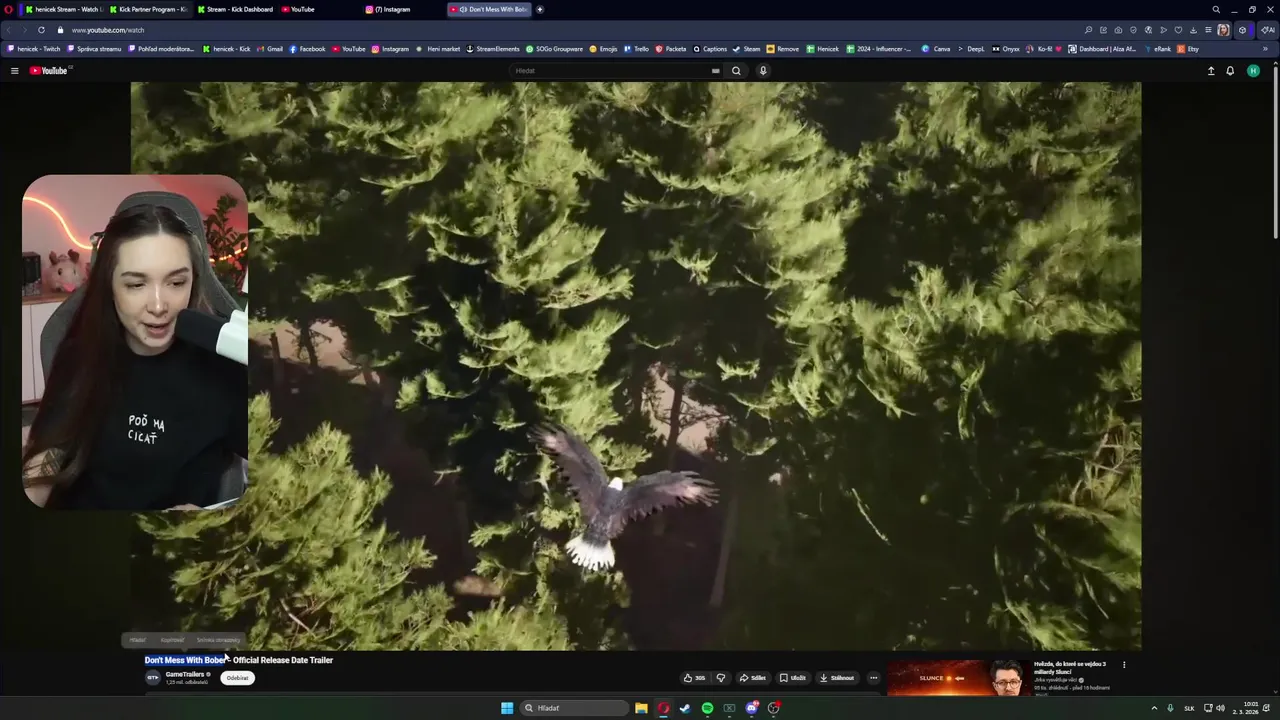This screenshot has width=1280, height=720.
Task: Save the video with Uložit button
Action: coord(792,678)
